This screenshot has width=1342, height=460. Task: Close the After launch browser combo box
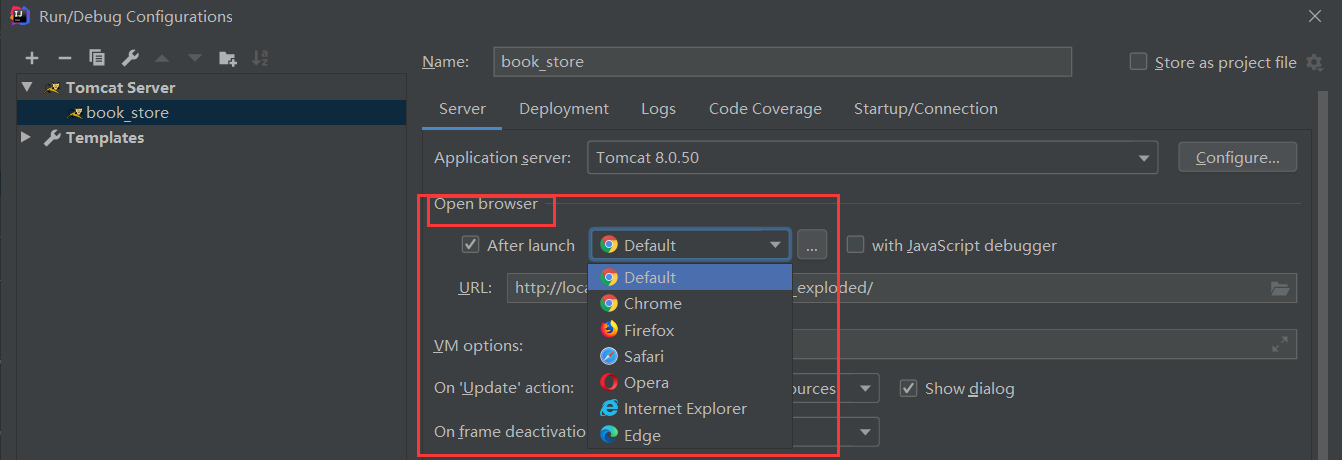click(x=690, y=244)
